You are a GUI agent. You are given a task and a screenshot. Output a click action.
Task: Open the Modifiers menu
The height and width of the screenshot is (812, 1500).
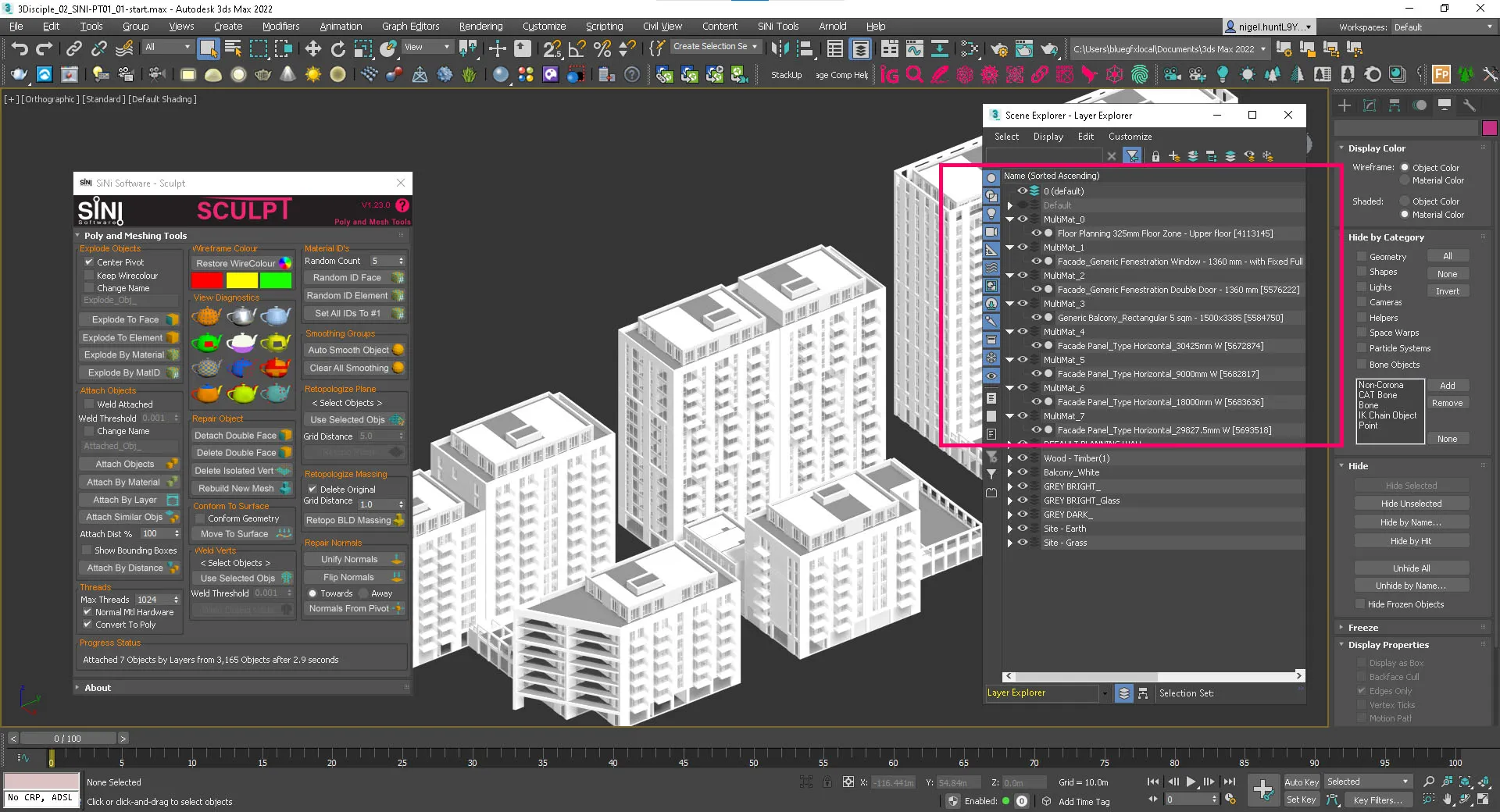pos(280,26)
